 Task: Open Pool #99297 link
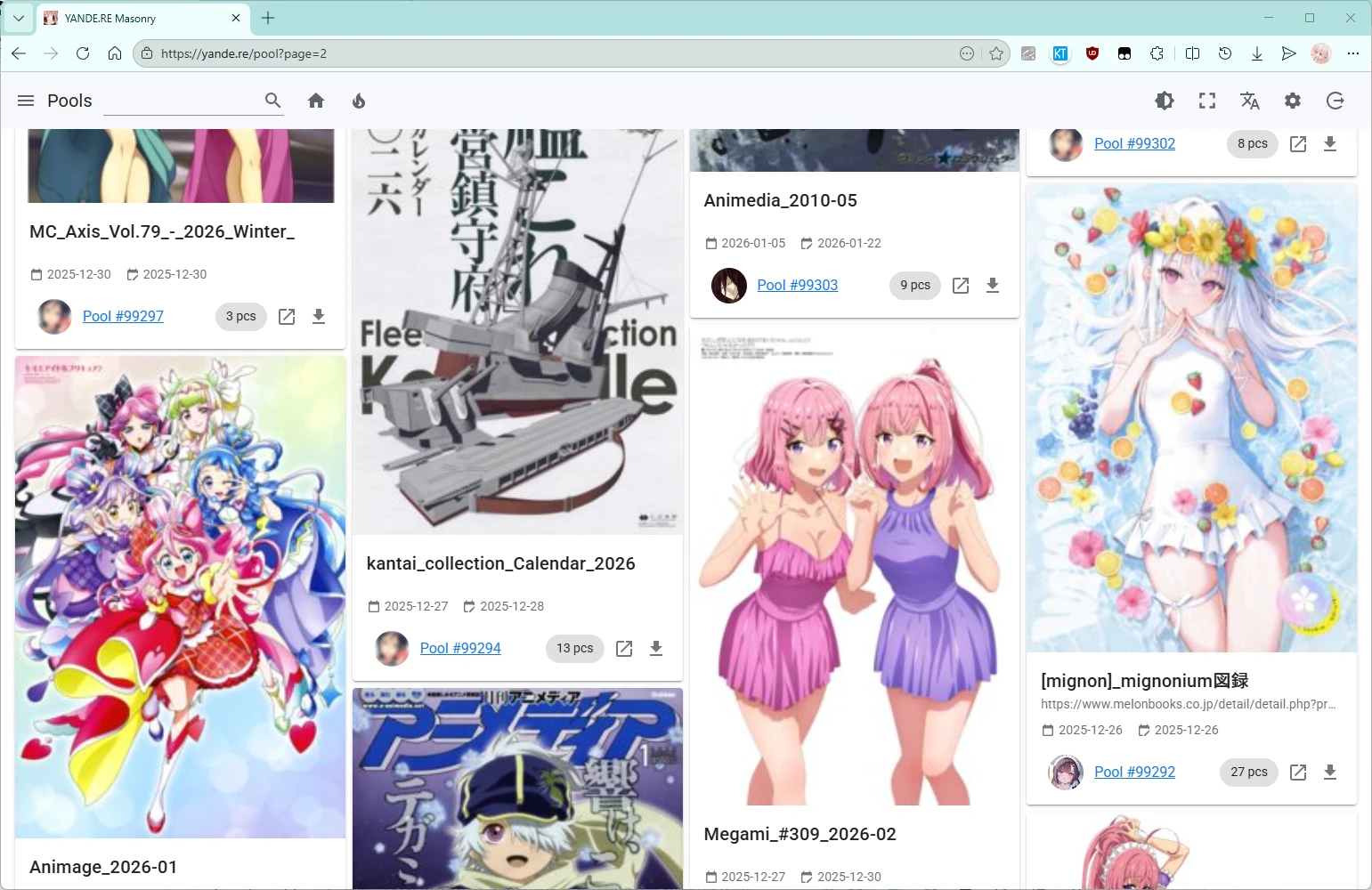(123, 316)
